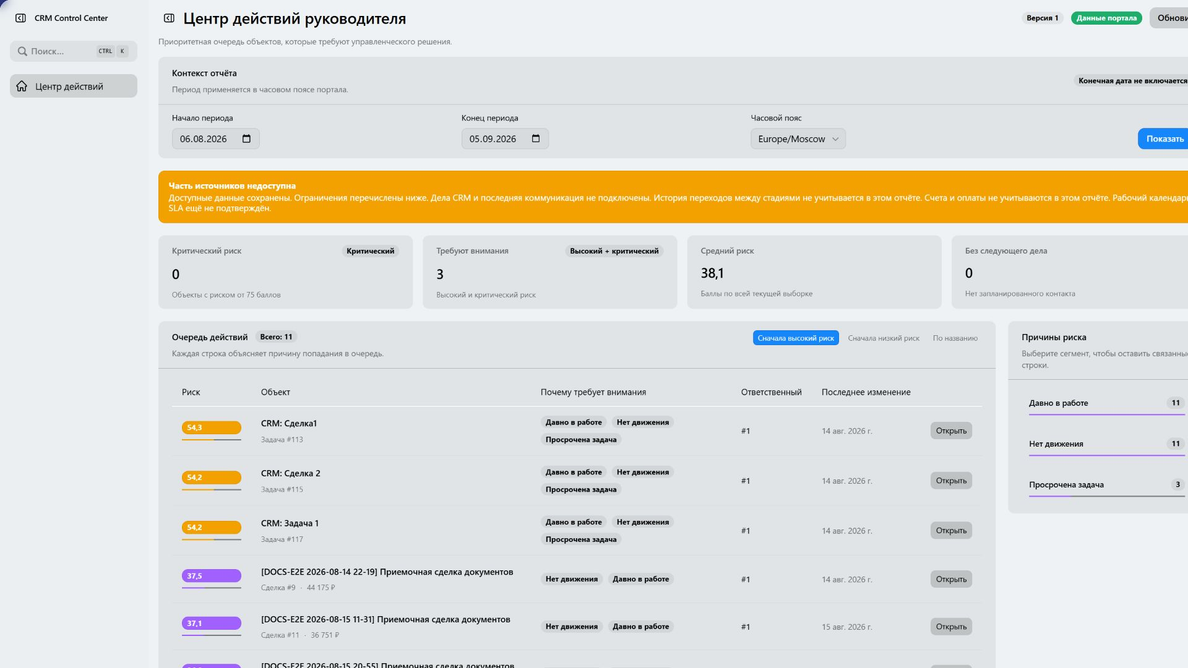
Task: Click the 54,3 risk score bar
Action: tap(211, 428)
